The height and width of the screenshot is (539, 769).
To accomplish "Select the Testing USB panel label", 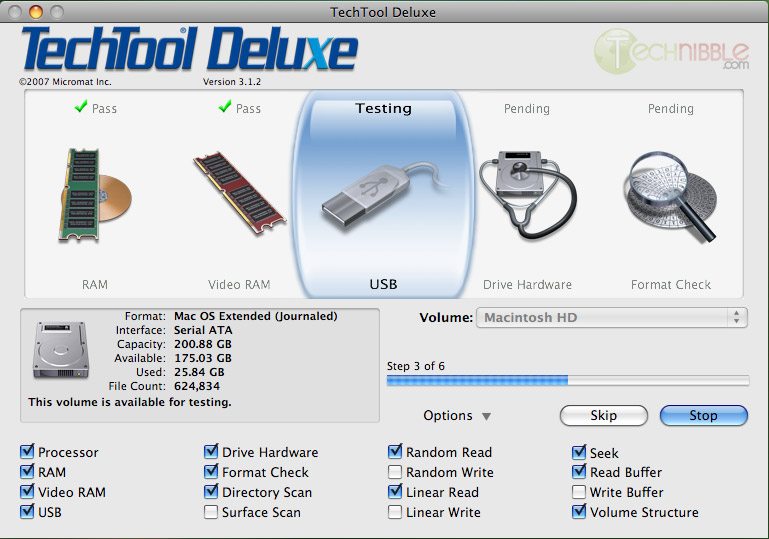I will [x=384, y=108].
